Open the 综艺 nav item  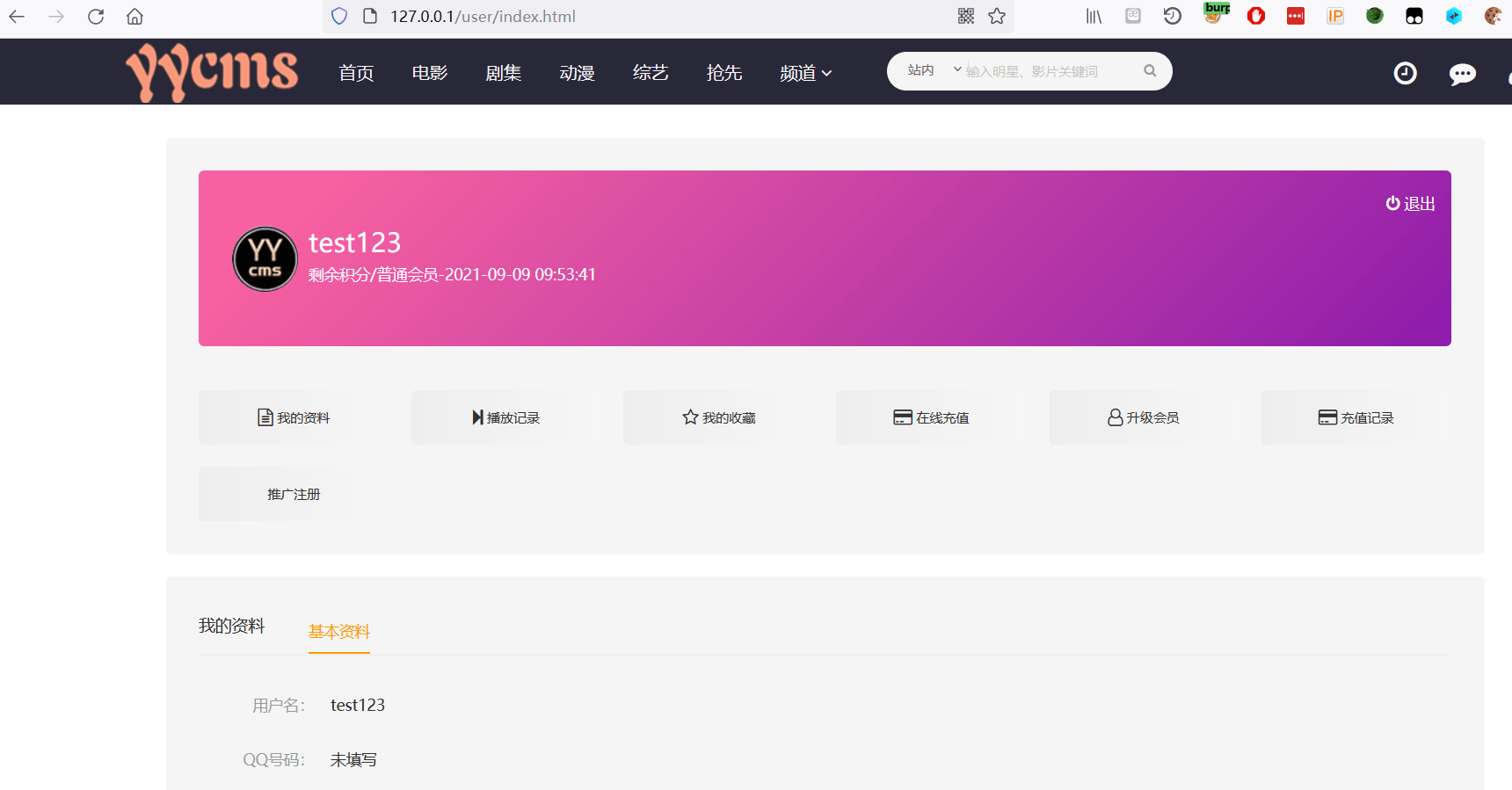(x=651, y=73)
